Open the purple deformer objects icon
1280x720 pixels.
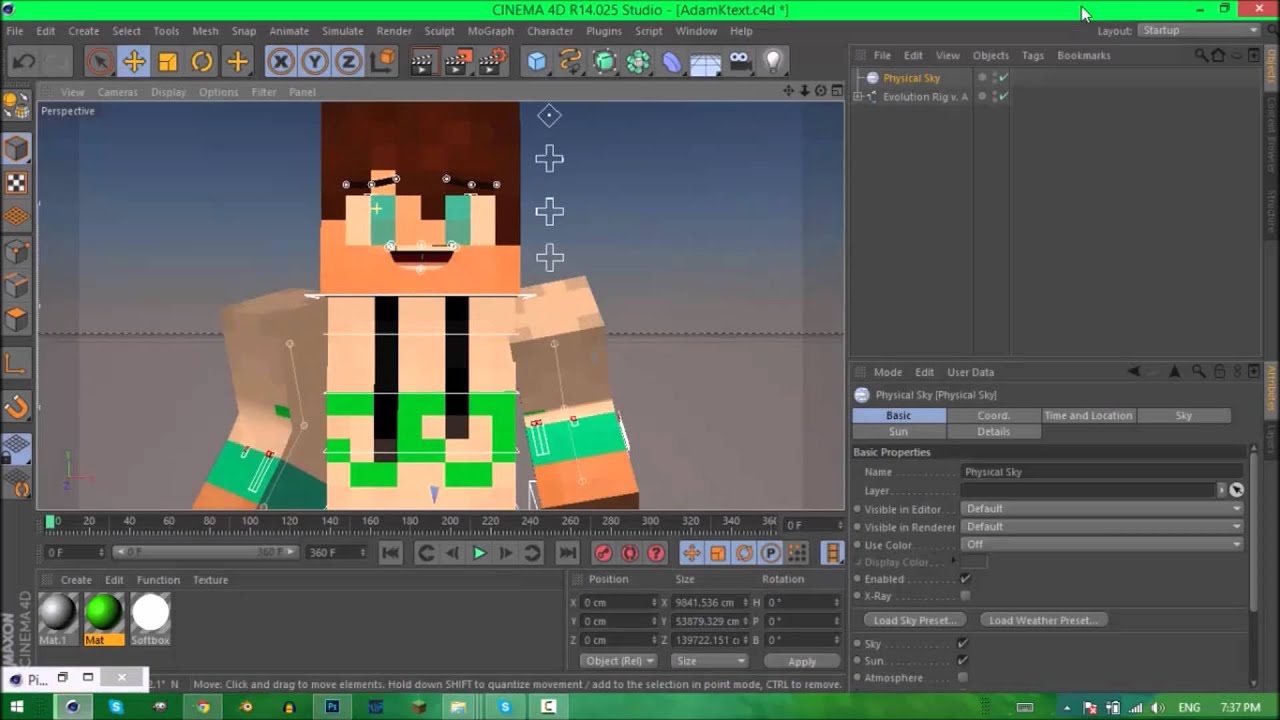tap(672, 62)
